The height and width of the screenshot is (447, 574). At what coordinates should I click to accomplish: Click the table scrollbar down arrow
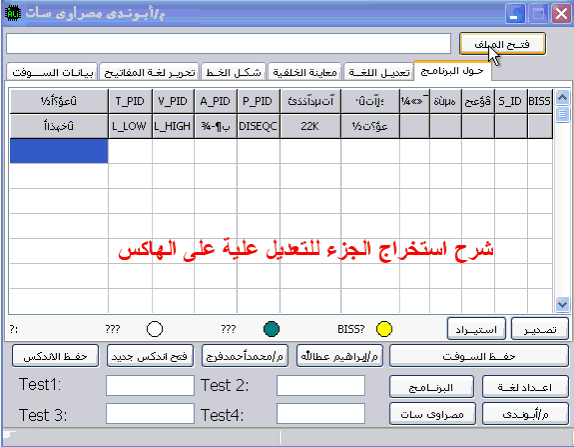pos(562,304)
